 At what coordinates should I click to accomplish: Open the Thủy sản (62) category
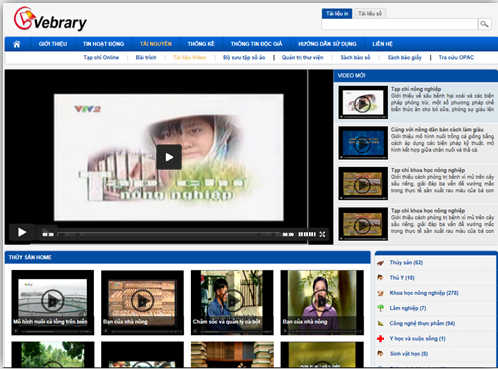[406, 263]
